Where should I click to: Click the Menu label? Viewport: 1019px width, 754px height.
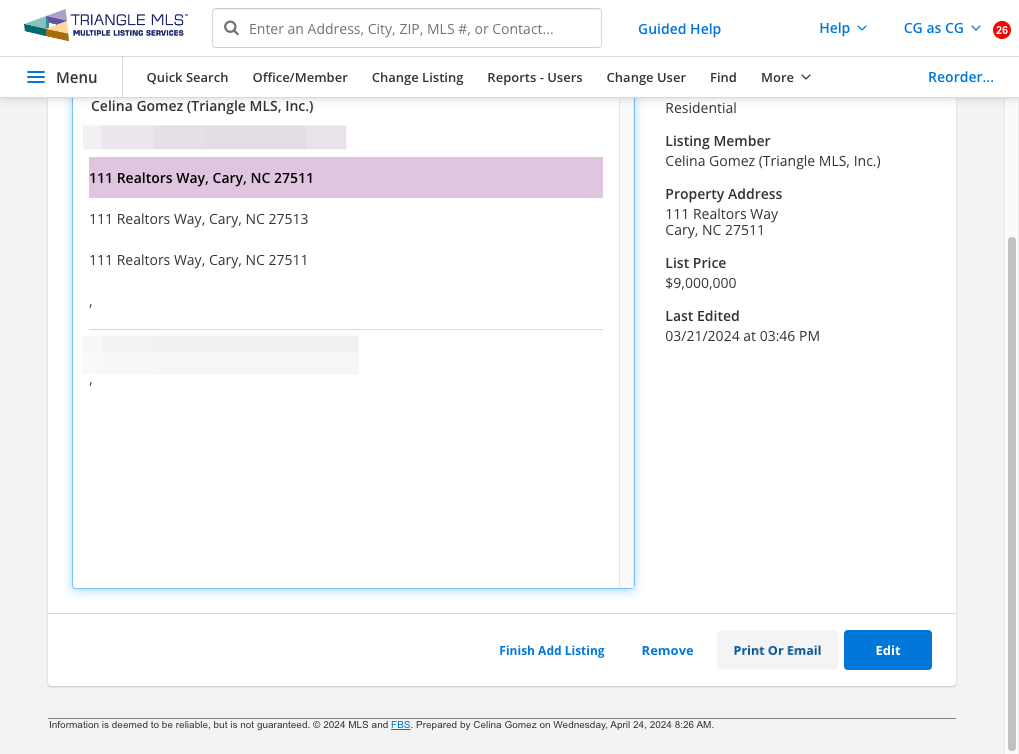(x=77, y=77)
